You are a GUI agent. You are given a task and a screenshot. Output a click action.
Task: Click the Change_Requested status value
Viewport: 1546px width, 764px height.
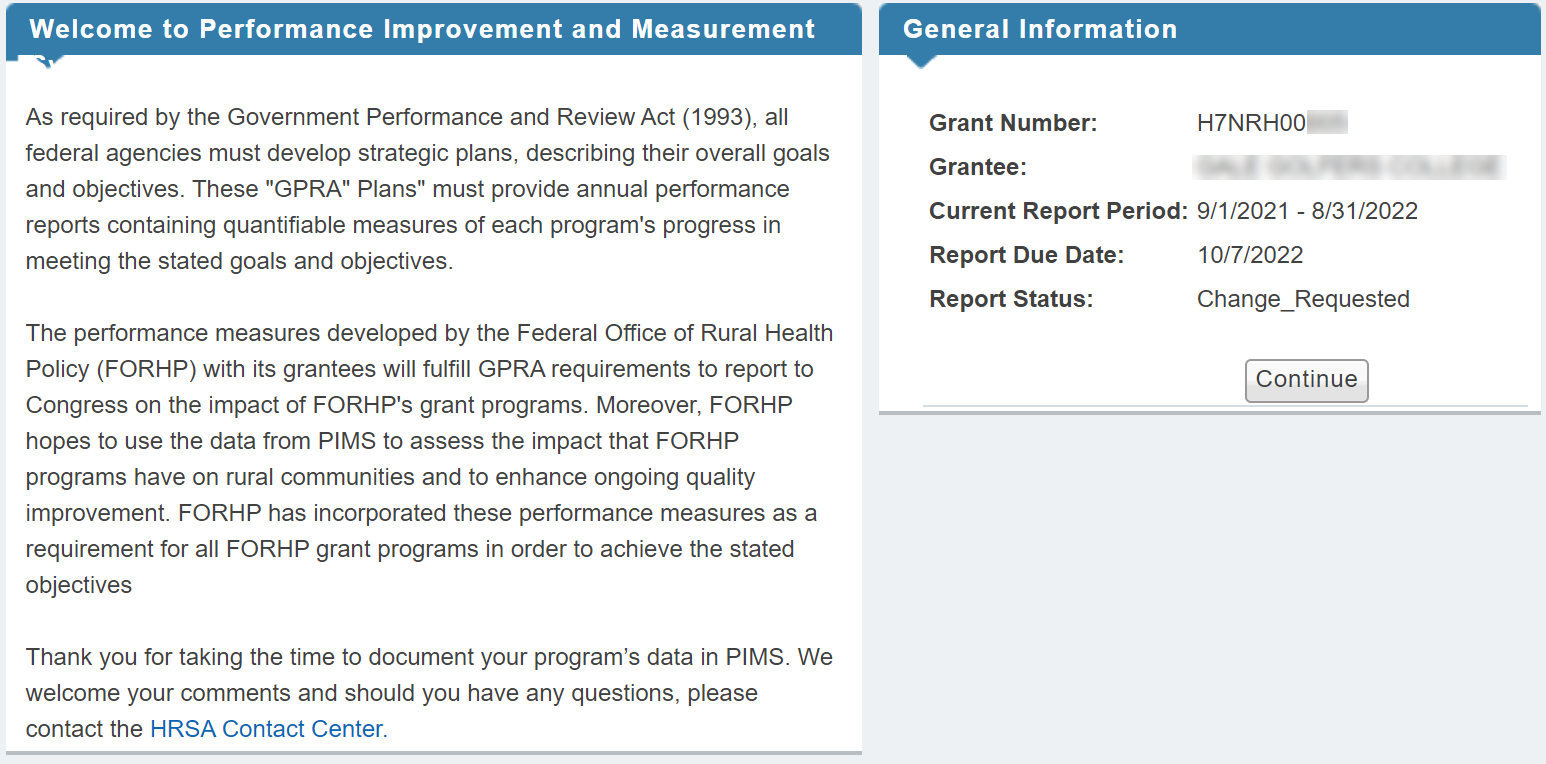coord(1303,300)
